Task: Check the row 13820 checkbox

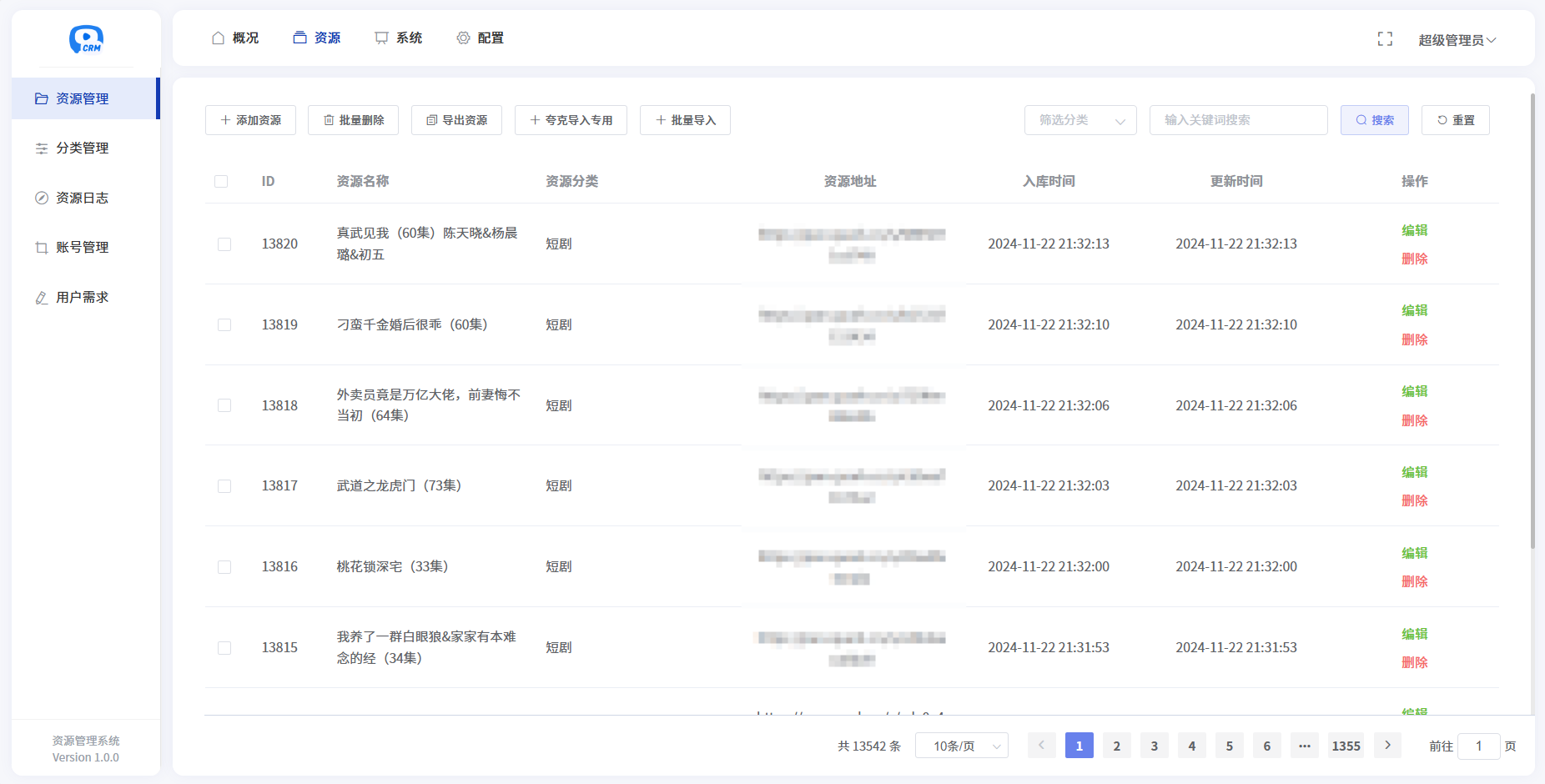Action: coord(224,244)
